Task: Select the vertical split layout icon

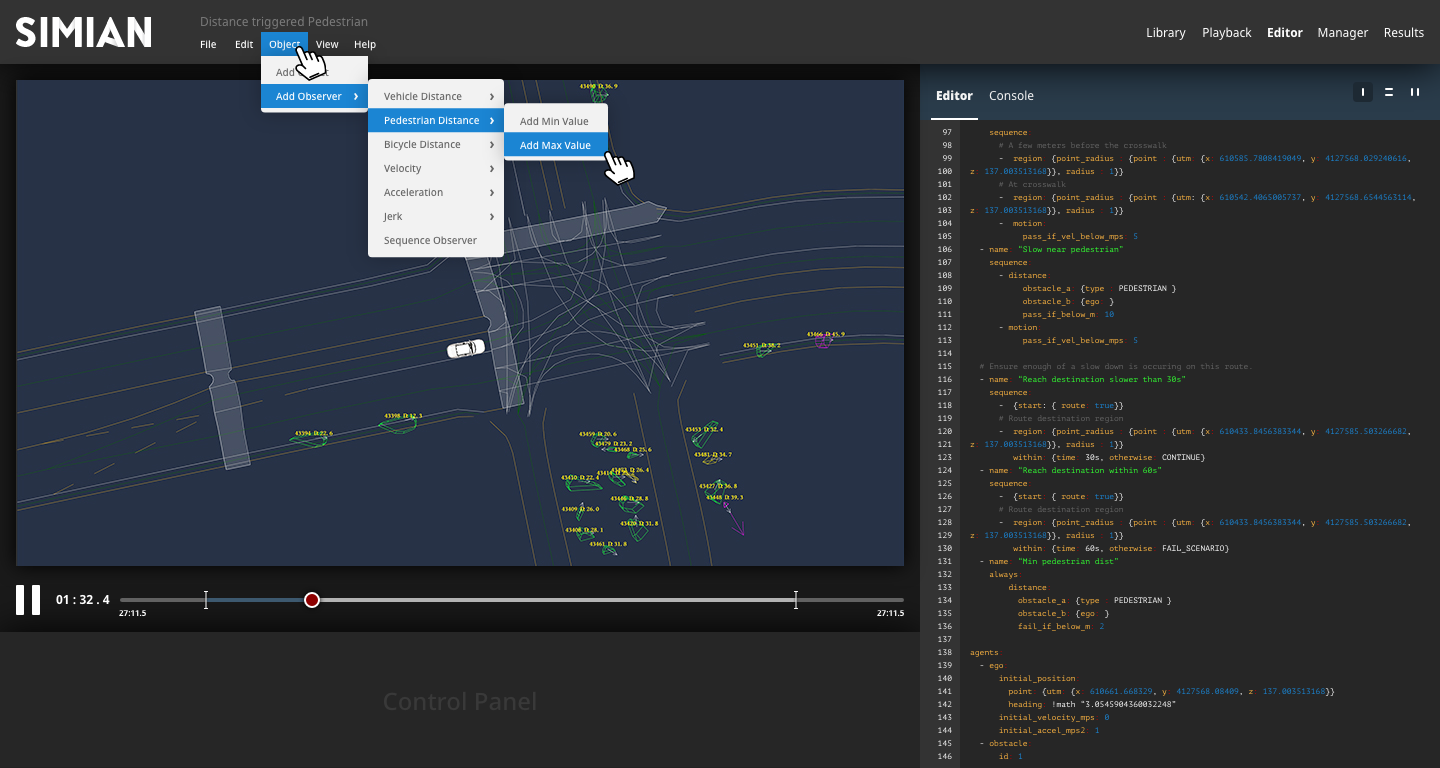Action: coord(1415,92)
